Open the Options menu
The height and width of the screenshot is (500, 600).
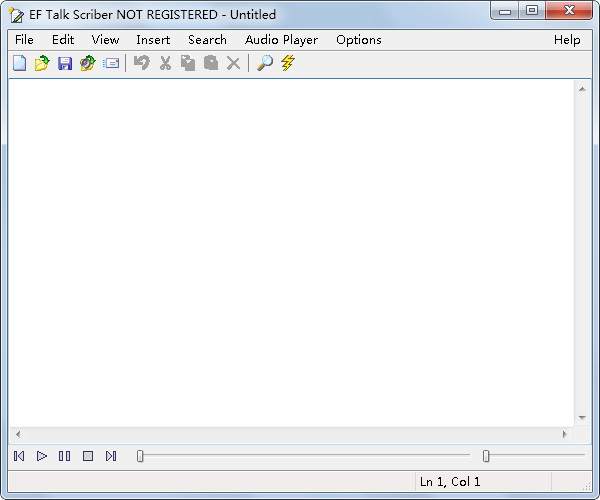[358, 40]
